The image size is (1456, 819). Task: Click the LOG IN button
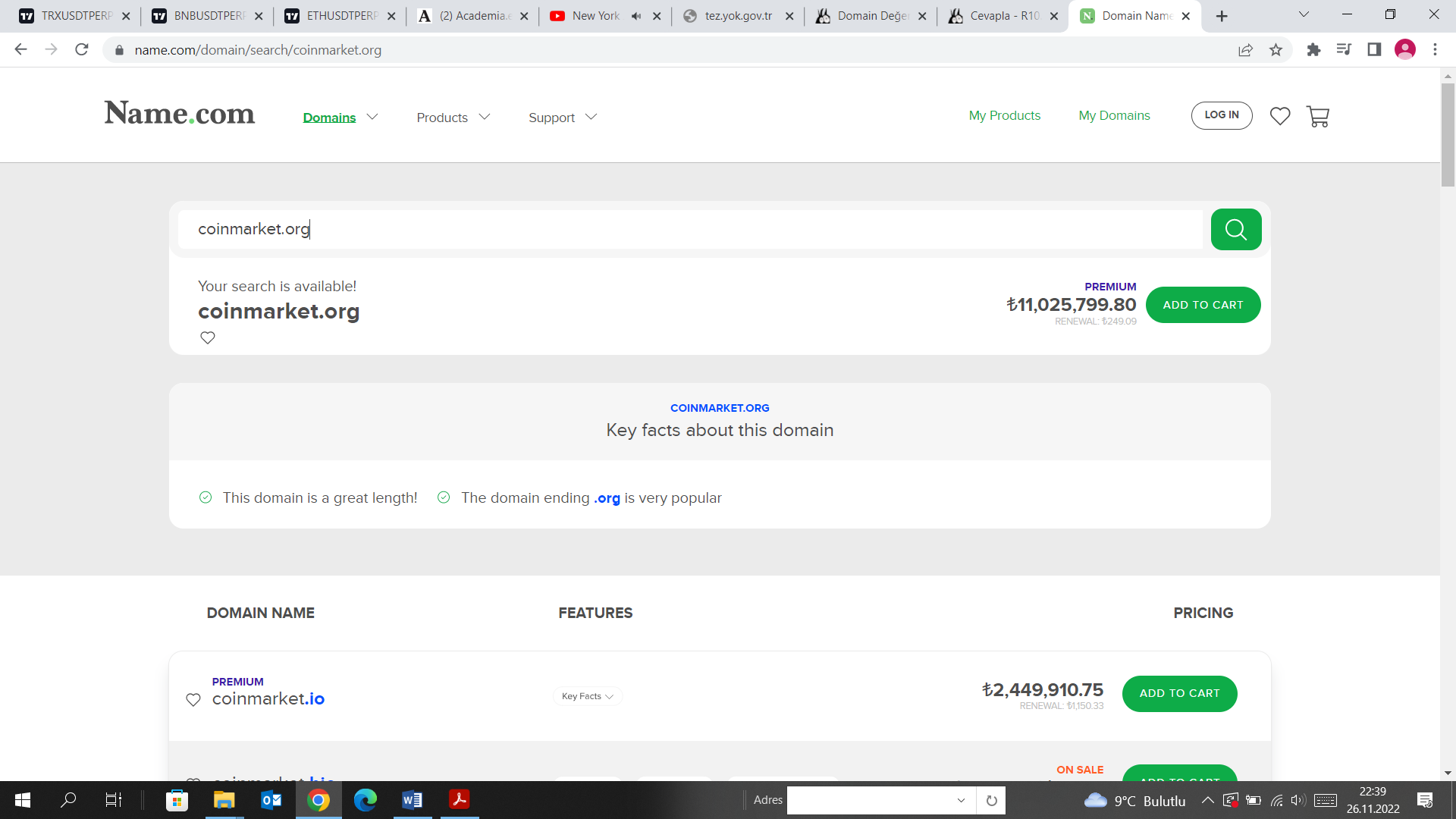pos(1222,115)
